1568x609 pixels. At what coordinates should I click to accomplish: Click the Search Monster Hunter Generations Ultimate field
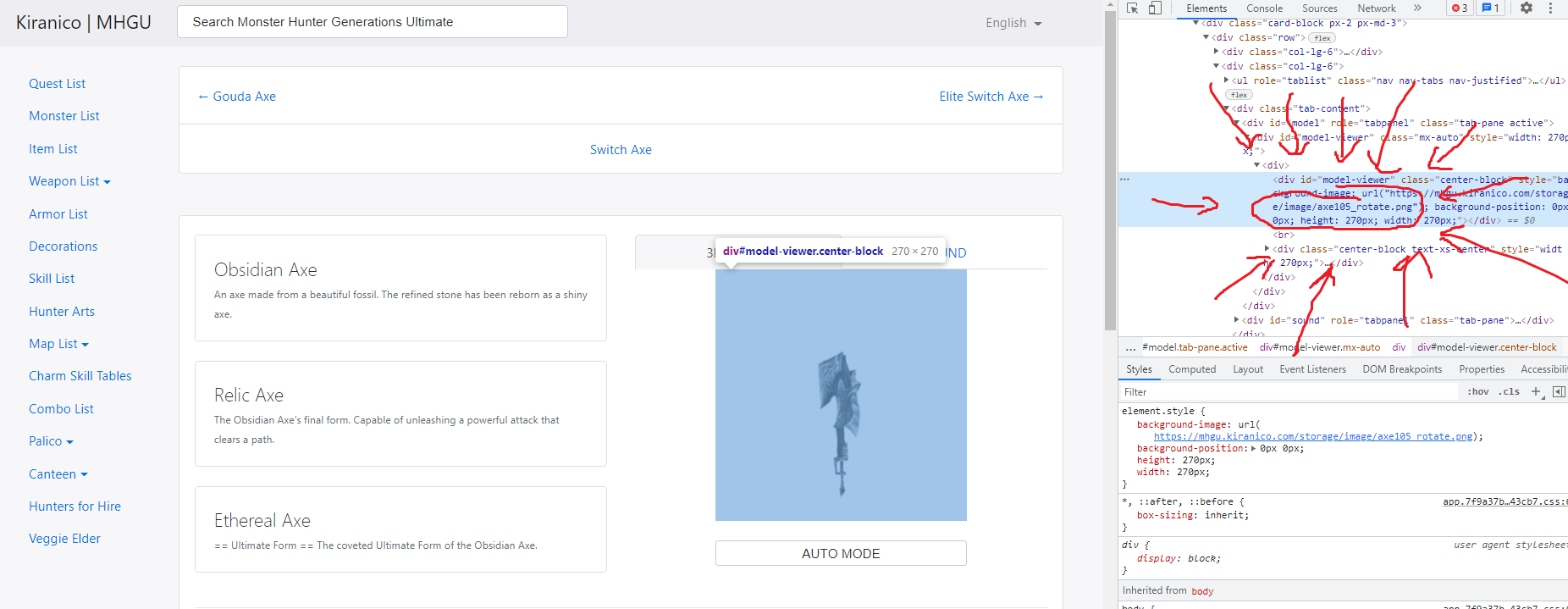click(373, 22)
